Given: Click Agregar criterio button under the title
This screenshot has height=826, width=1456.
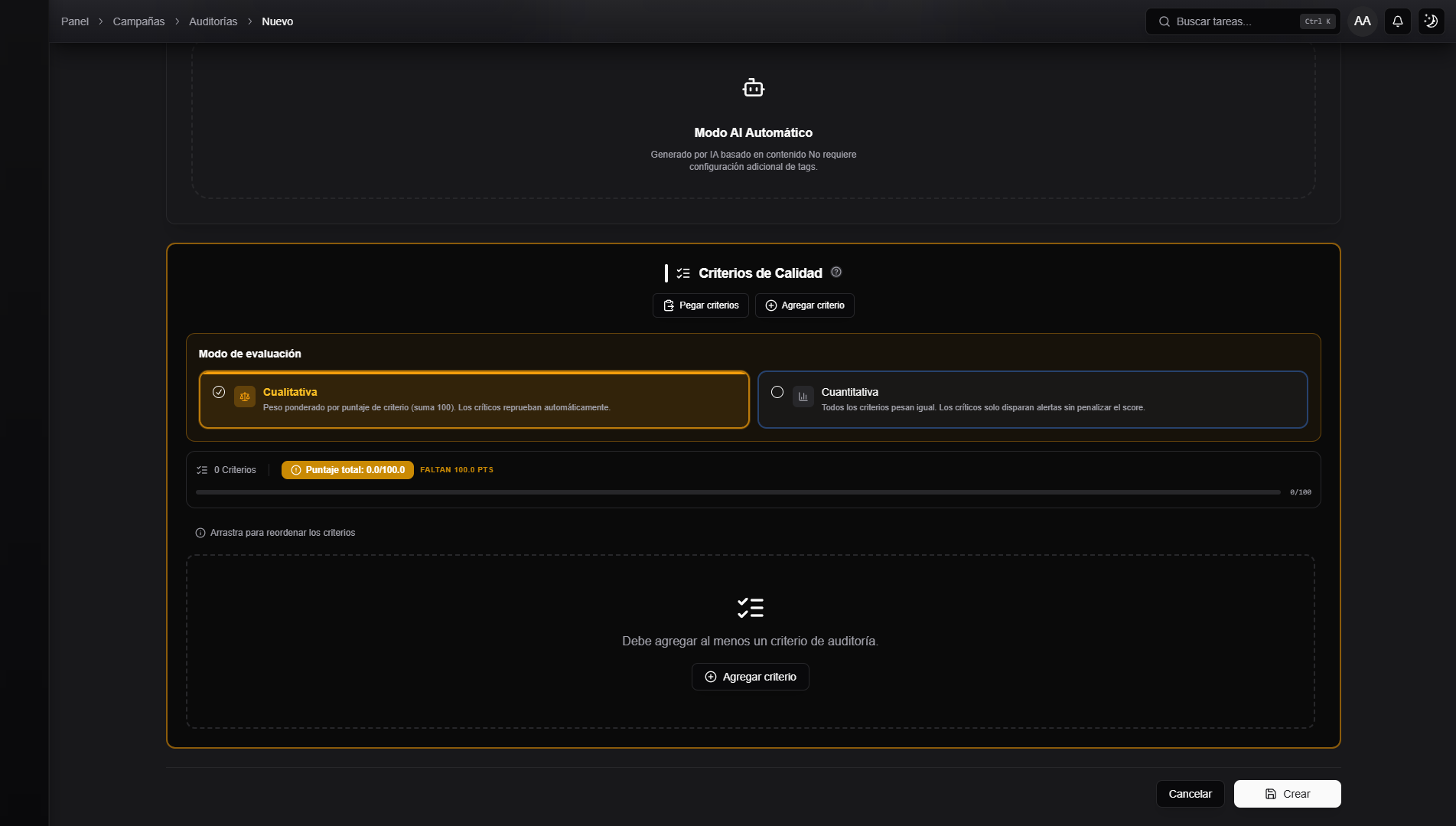Looking at the screenshot, I should 805,305.
